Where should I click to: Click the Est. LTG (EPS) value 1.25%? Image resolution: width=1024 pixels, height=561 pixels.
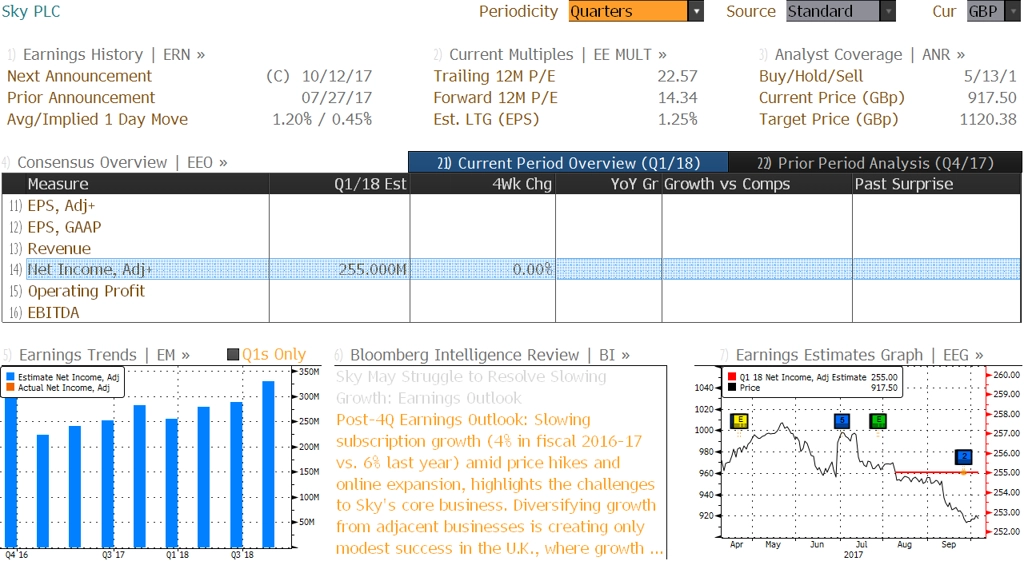(x=677, y=119)
